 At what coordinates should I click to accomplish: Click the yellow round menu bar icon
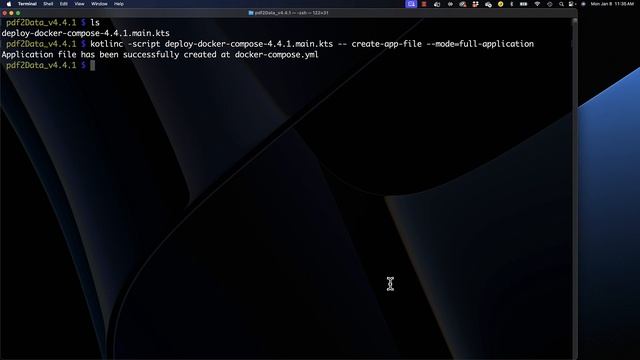coord(500,4)
